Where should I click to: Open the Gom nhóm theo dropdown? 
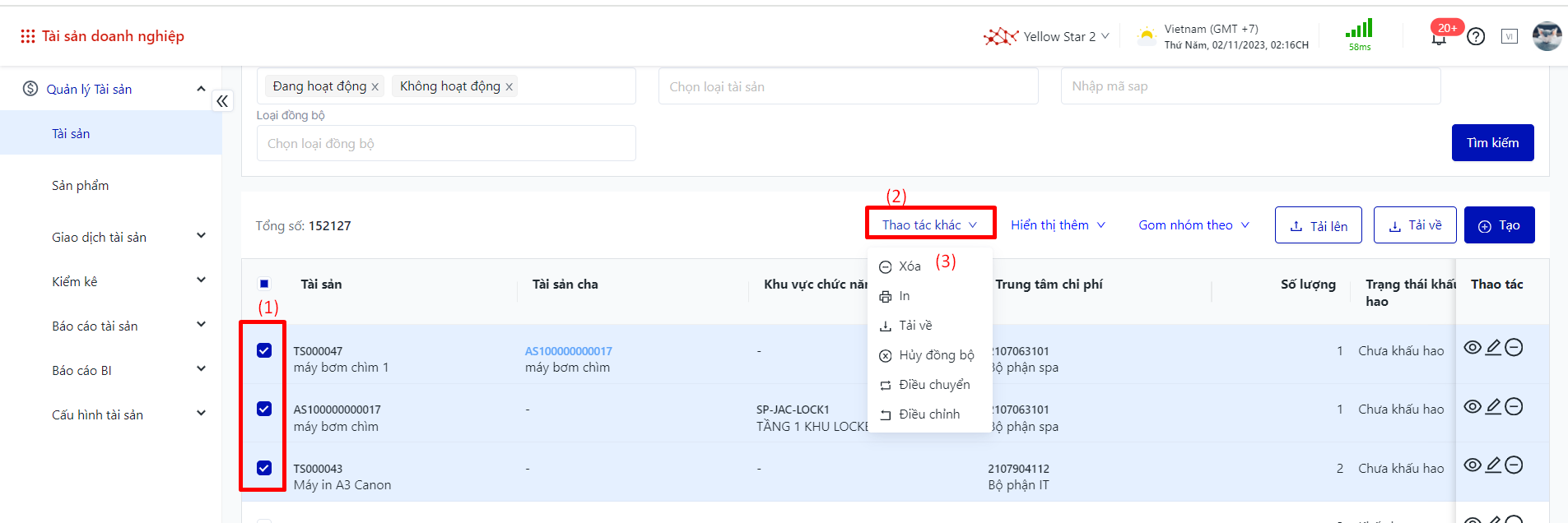[x=1193, y=225]
